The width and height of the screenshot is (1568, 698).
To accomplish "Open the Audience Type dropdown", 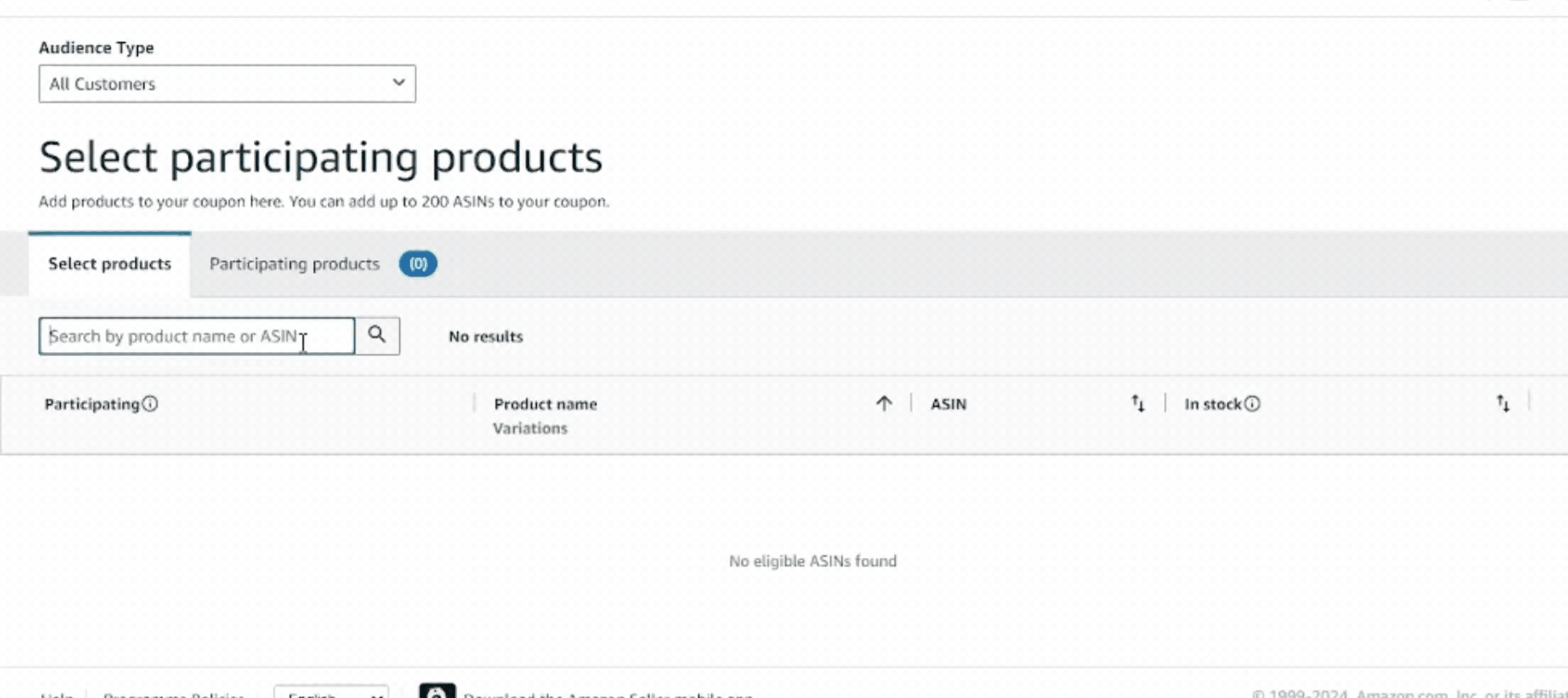I will point(227,83).
